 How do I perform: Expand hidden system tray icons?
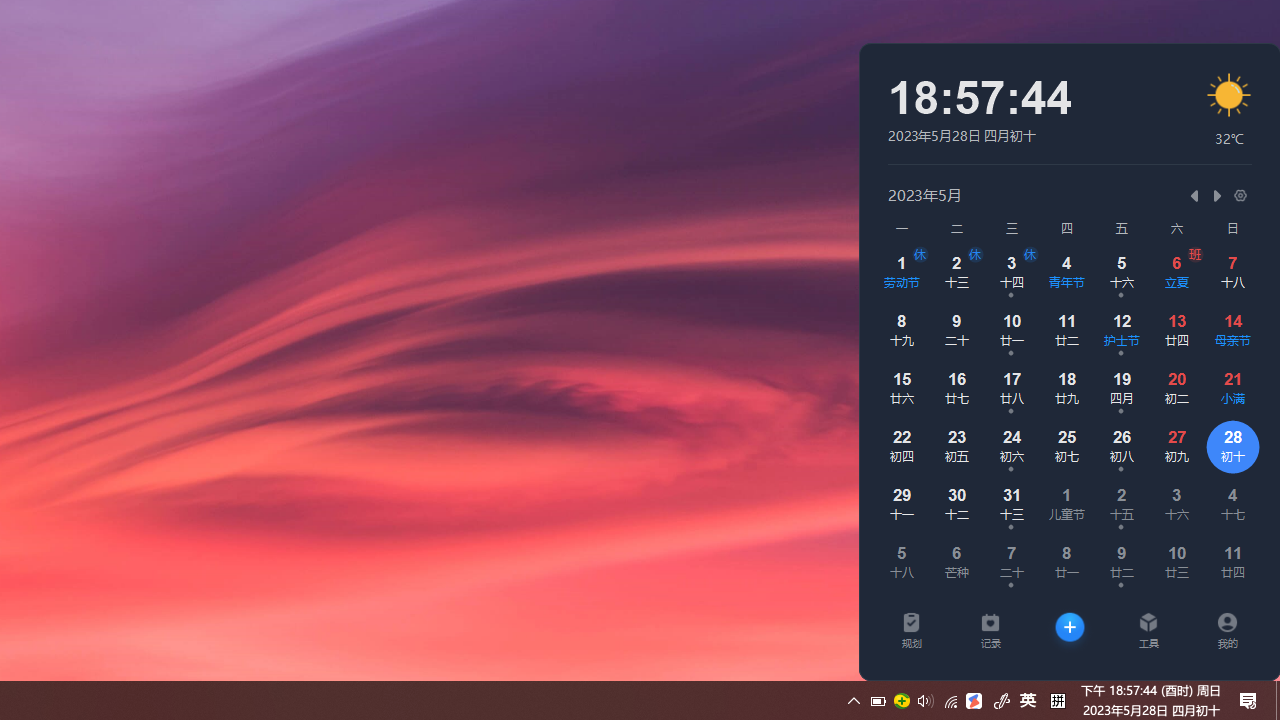[x=853, y=701]
